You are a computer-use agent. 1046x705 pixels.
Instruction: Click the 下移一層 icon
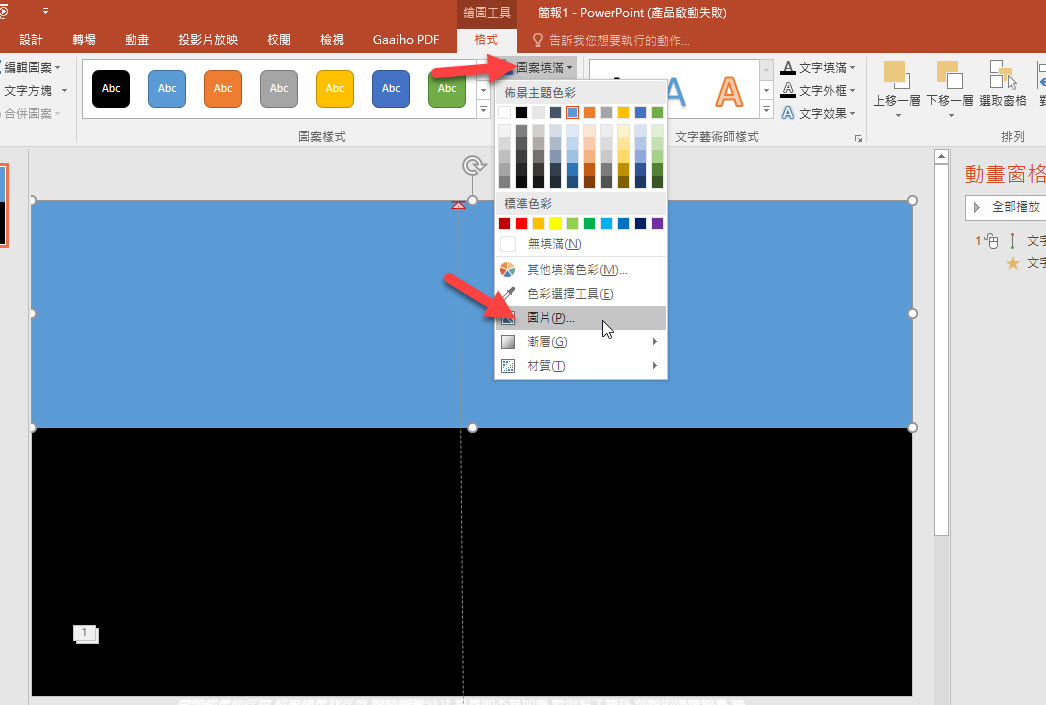950,75
